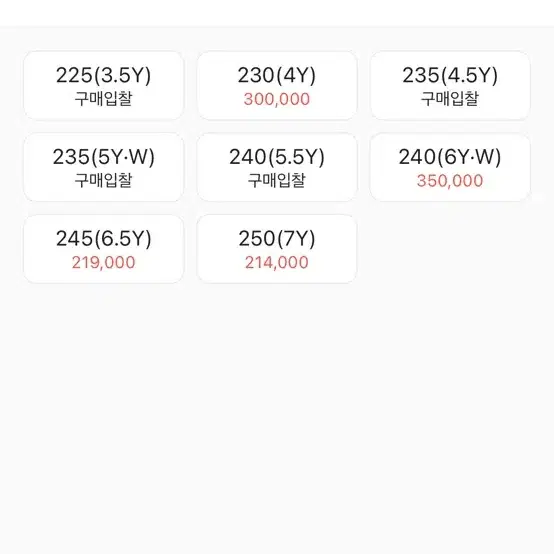Choose size 250(7Y)
The width and height of the screenshot is (554, 554).
[277, 249]
